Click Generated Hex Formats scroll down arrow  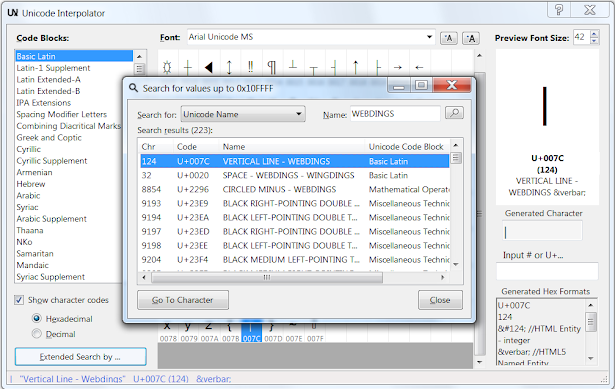[591, 358]
